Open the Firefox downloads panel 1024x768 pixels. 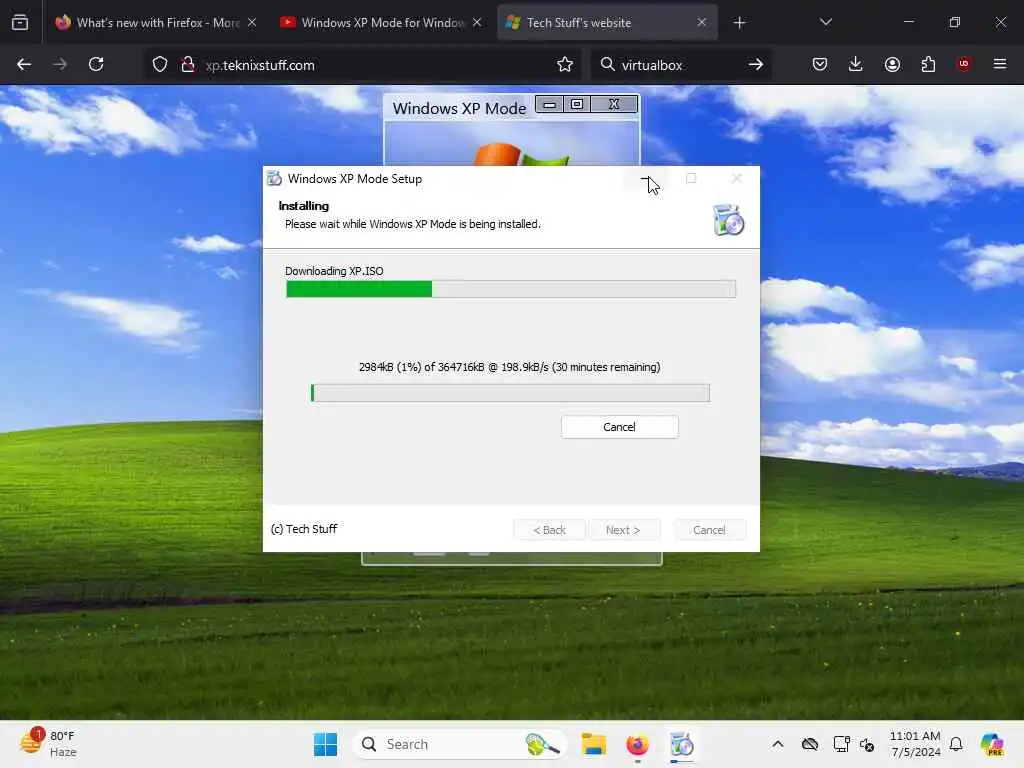[x=856, y=64]
